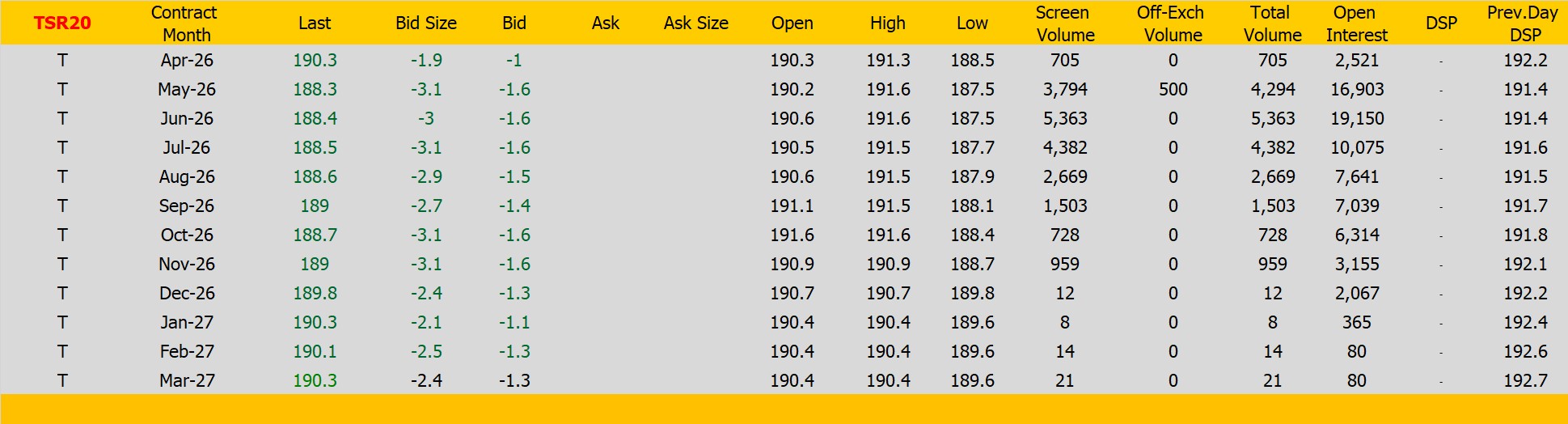This screenshot has width=1568, height=424.
Task: Click the Contract Month column header
Action: pyautogui.click(x=186, y=23)
